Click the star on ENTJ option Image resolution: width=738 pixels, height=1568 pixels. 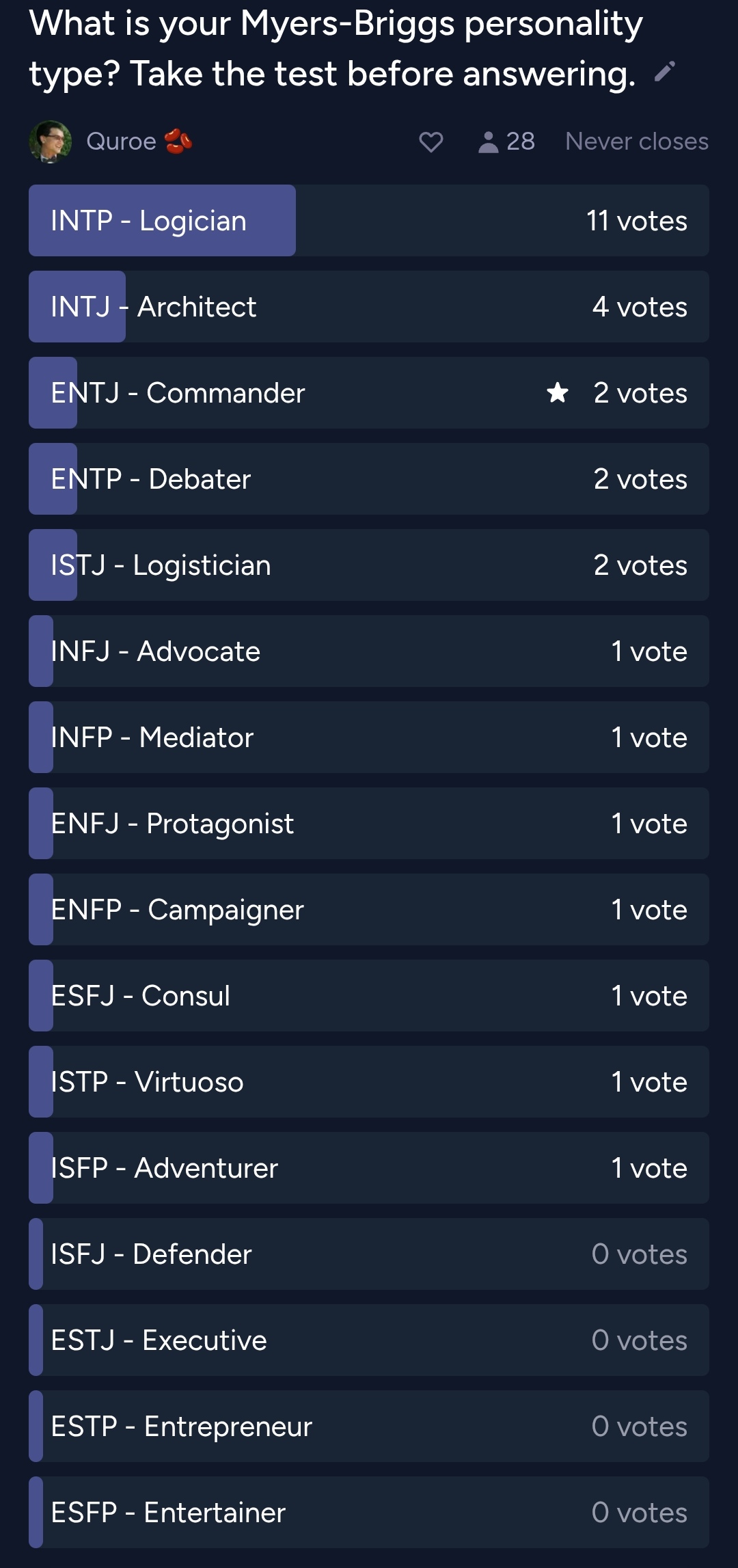coord(558,393)
